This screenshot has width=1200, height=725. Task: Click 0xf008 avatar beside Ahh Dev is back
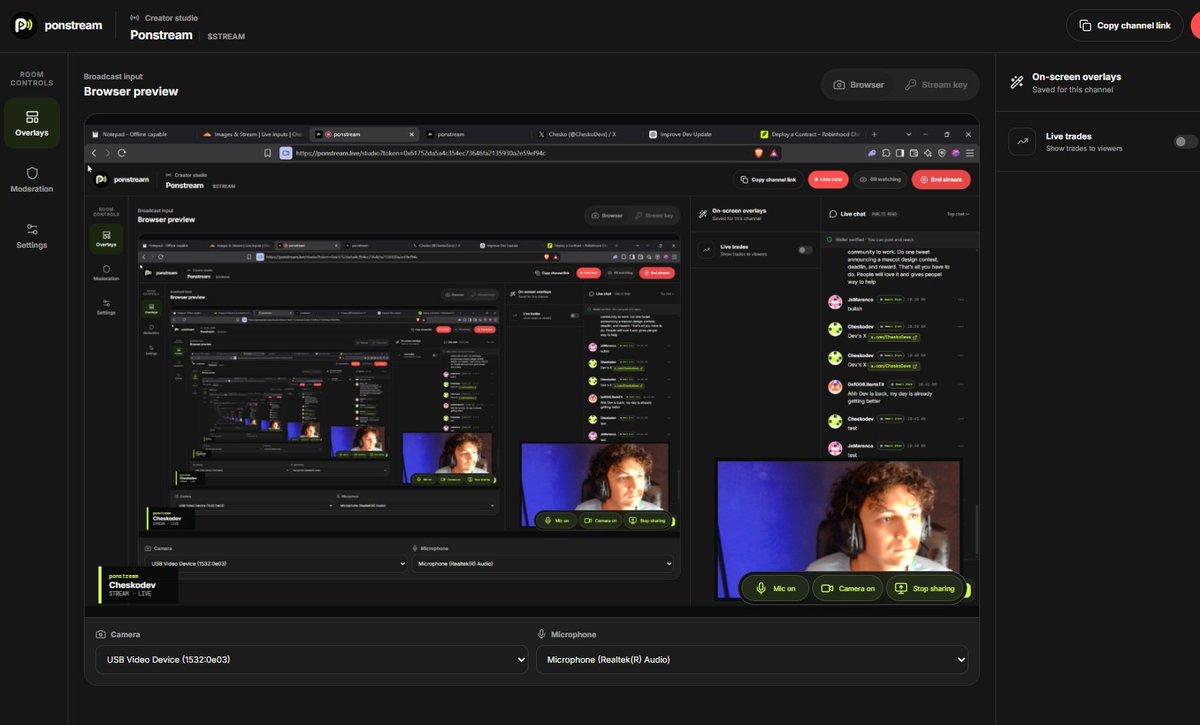[x=835, y=387]
